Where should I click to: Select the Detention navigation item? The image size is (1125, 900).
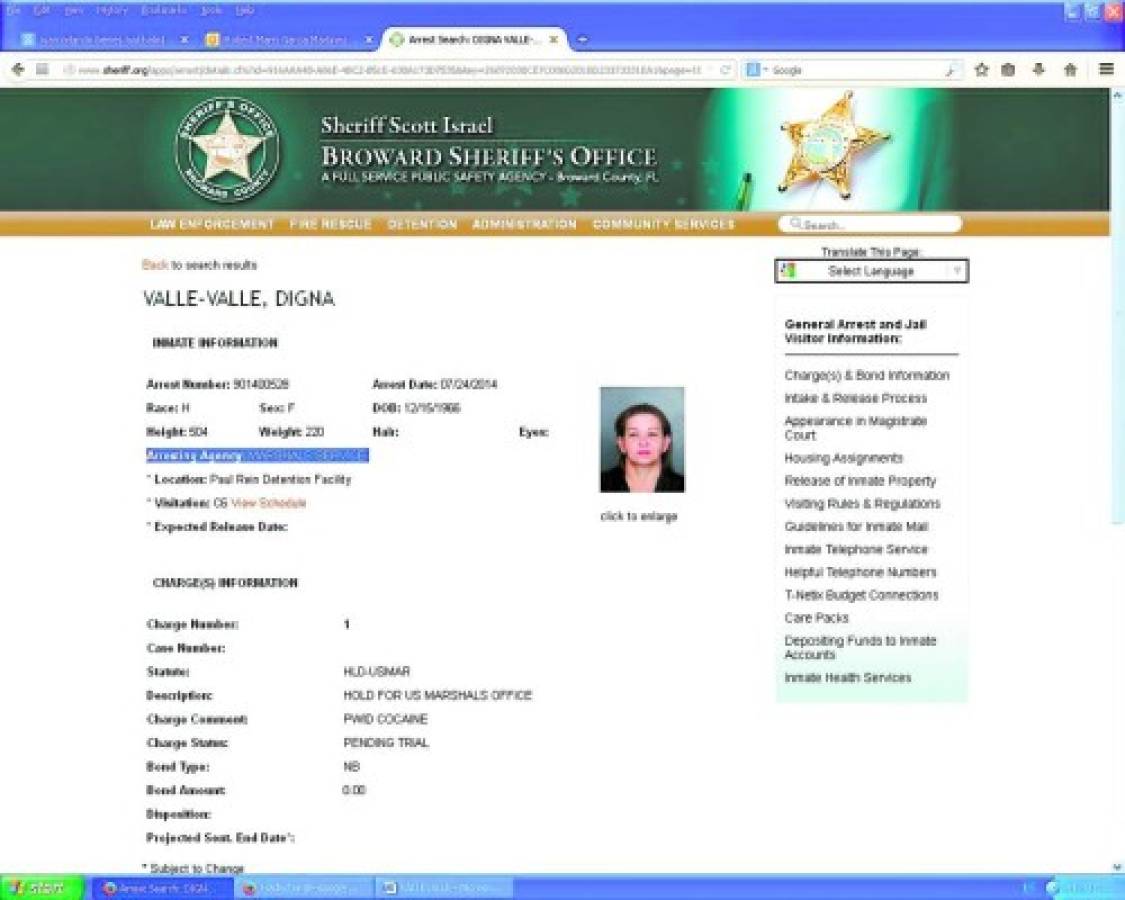[x=422, y=224]
